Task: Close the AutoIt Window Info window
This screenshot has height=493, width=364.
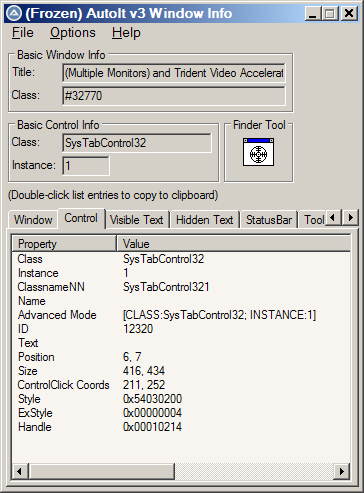Action: [x=349, y=13]
